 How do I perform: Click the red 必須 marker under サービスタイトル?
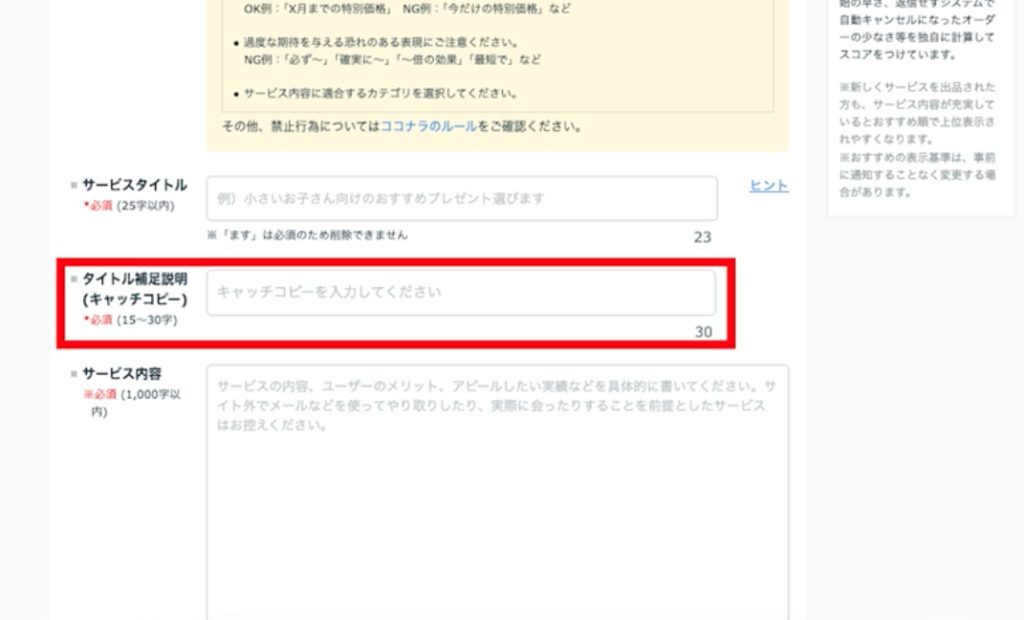[x=98, y=206]
